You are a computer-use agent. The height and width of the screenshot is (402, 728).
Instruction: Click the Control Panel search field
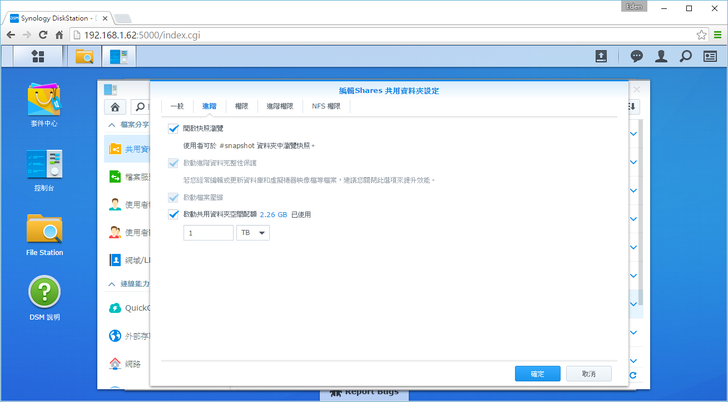(x=141, y=107)
